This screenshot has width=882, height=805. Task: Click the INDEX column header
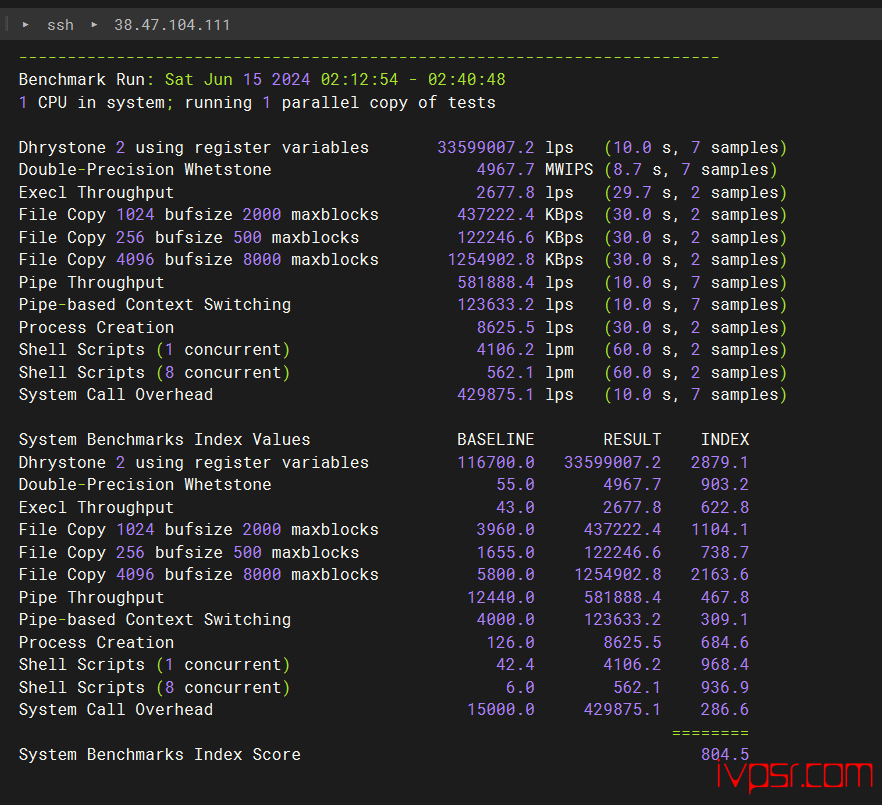pos(724,440)
